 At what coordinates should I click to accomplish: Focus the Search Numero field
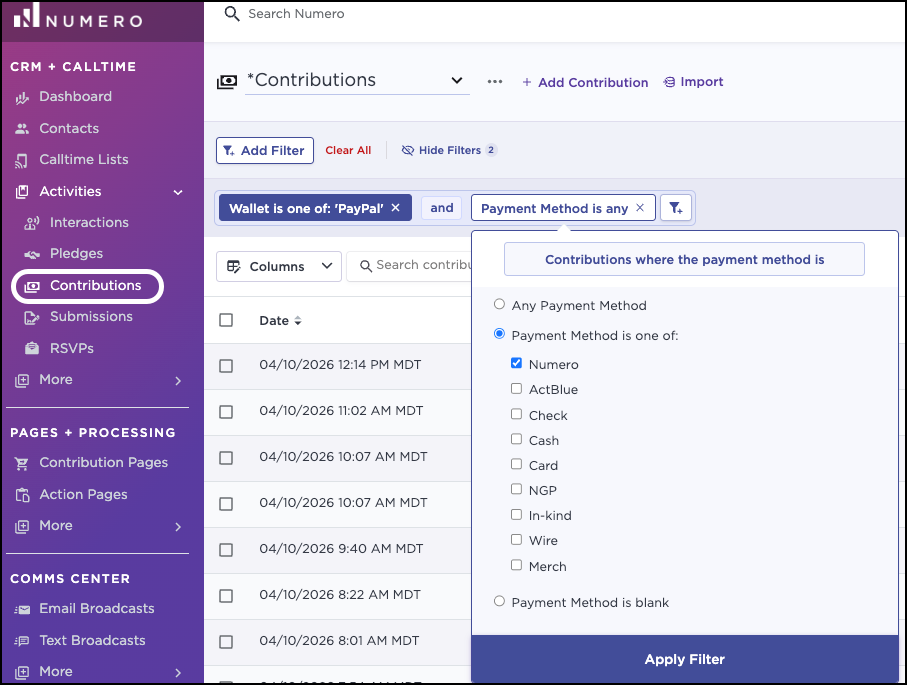tap(296, 14)
